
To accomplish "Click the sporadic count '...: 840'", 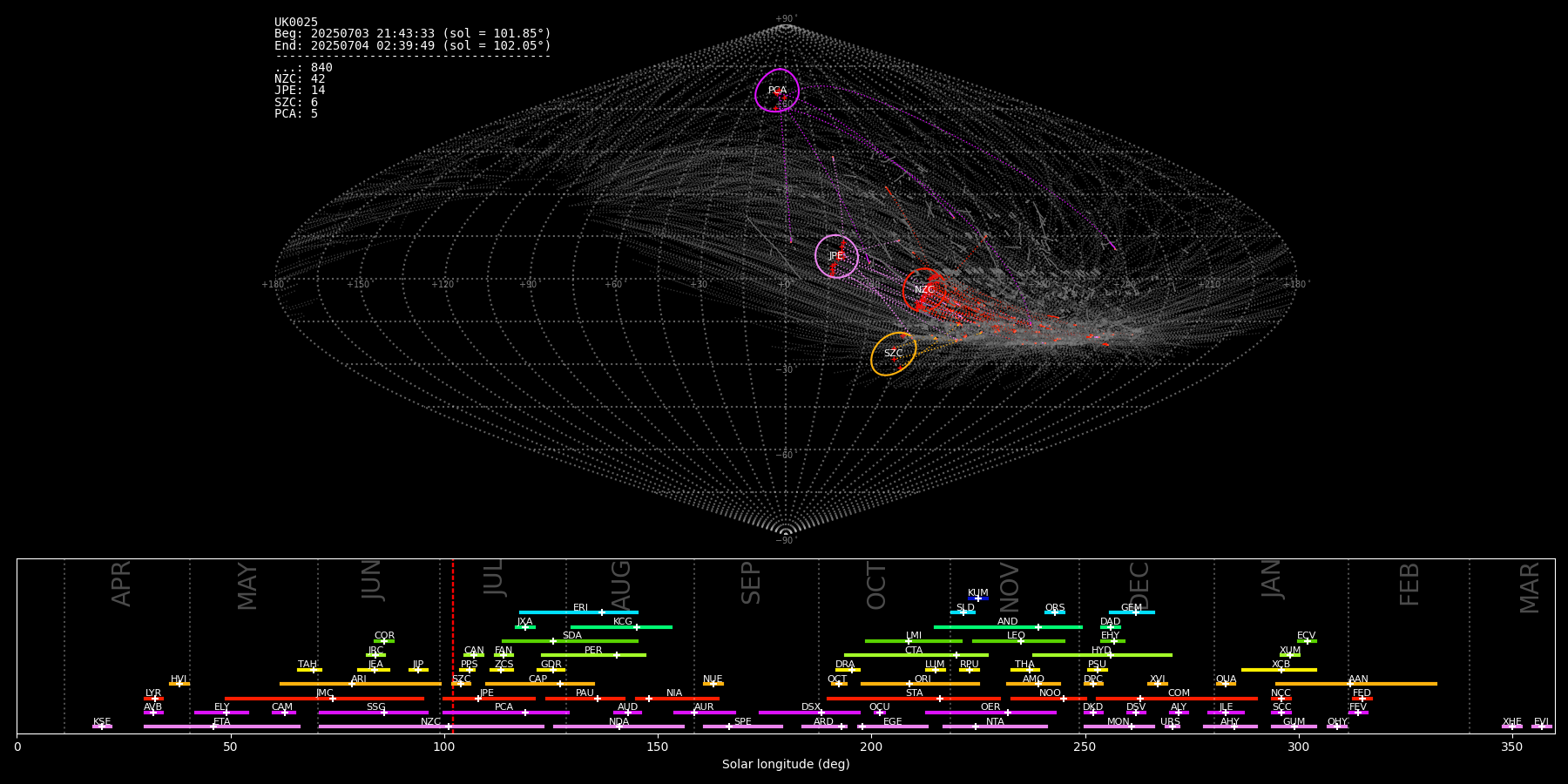I will point(303,68).
